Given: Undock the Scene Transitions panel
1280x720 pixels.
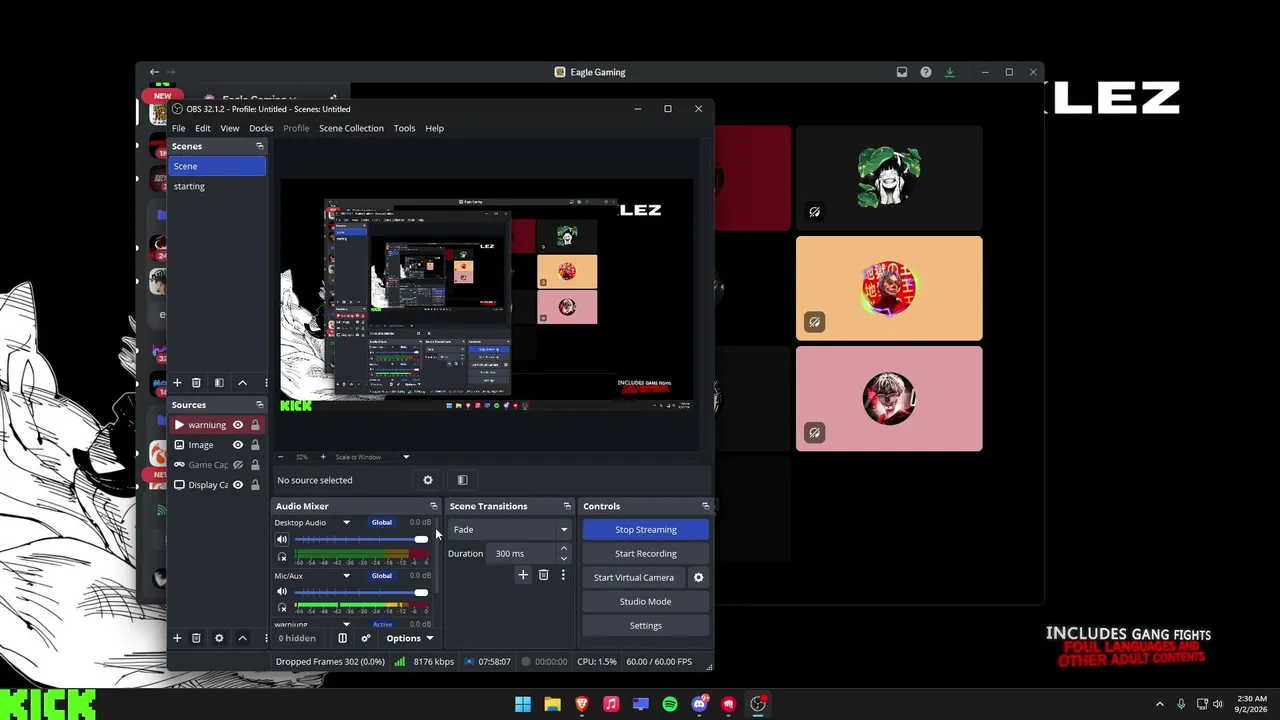Looking at the screenshot, I should [x=567, y=506].
